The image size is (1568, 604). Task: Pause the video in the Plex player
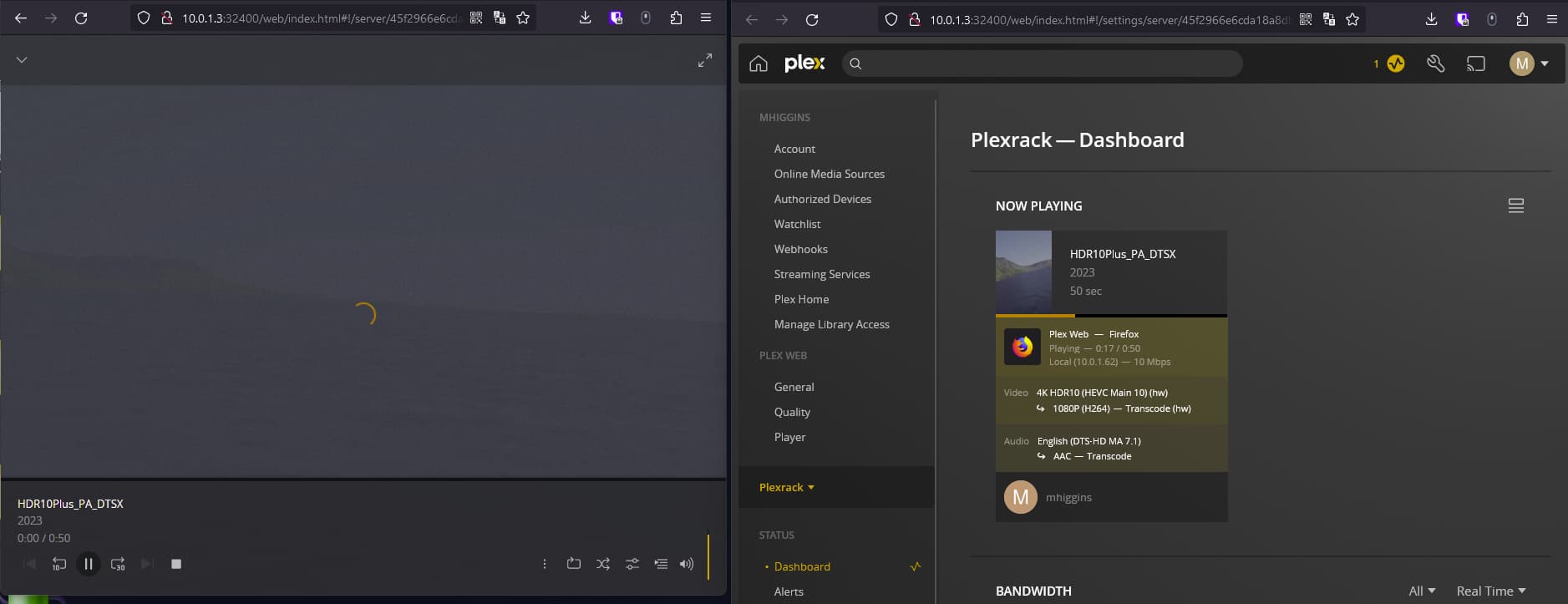coord(88,564)
